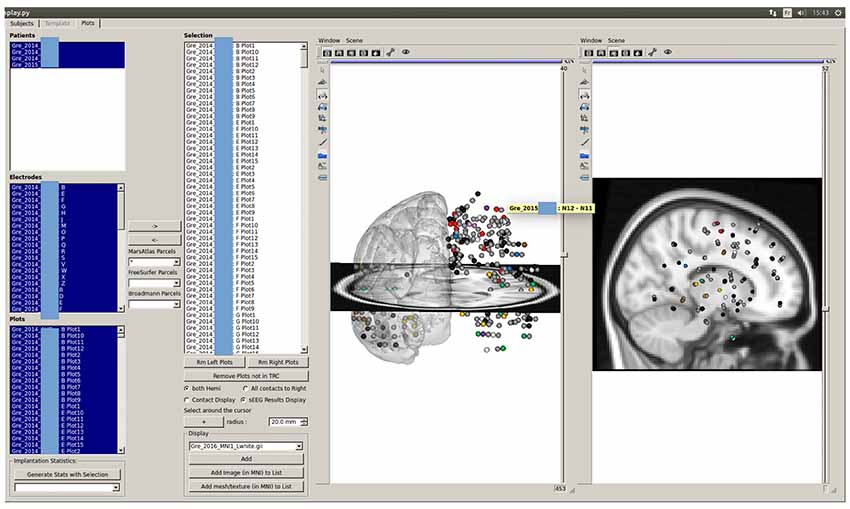Click bottom blue bar icon in left view sidebar
The image size is (850, 509).
(323, 178)
